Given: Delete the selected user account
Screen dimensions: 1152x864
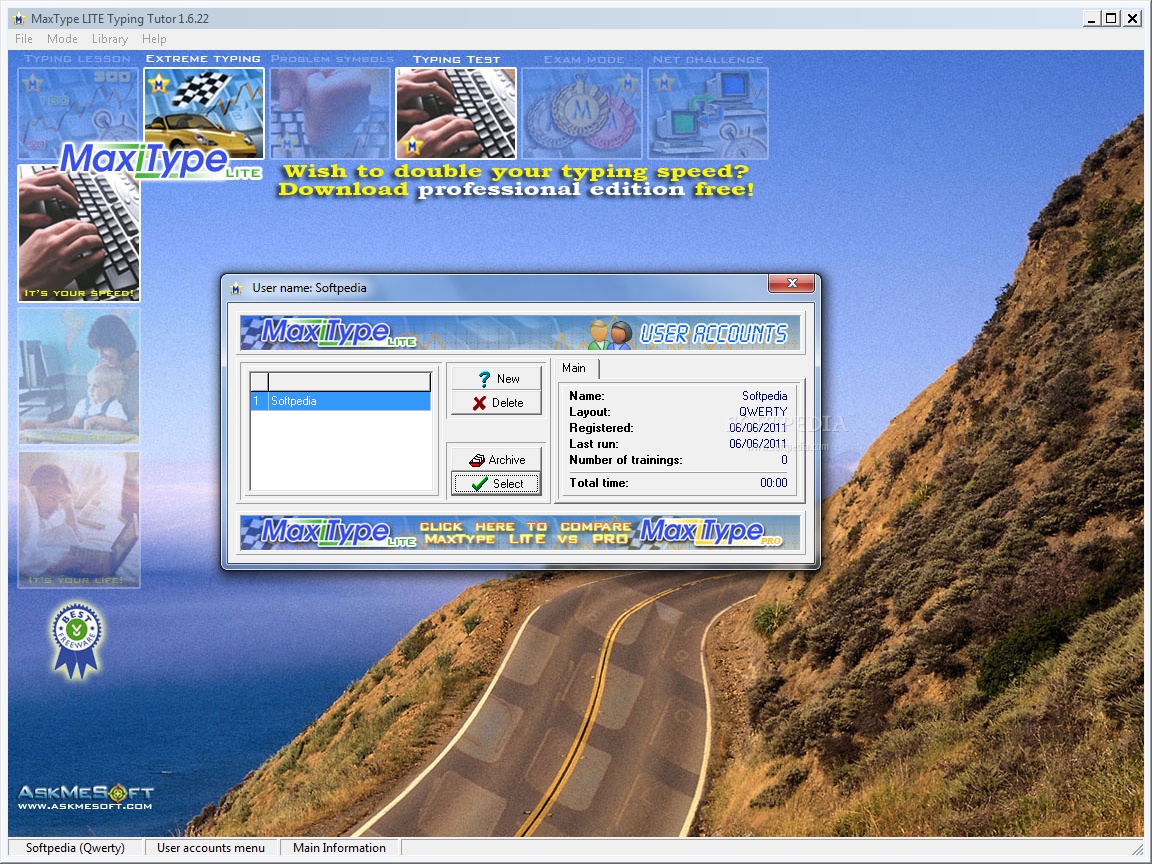Looking at the screenshot, I should coord(497,403).
